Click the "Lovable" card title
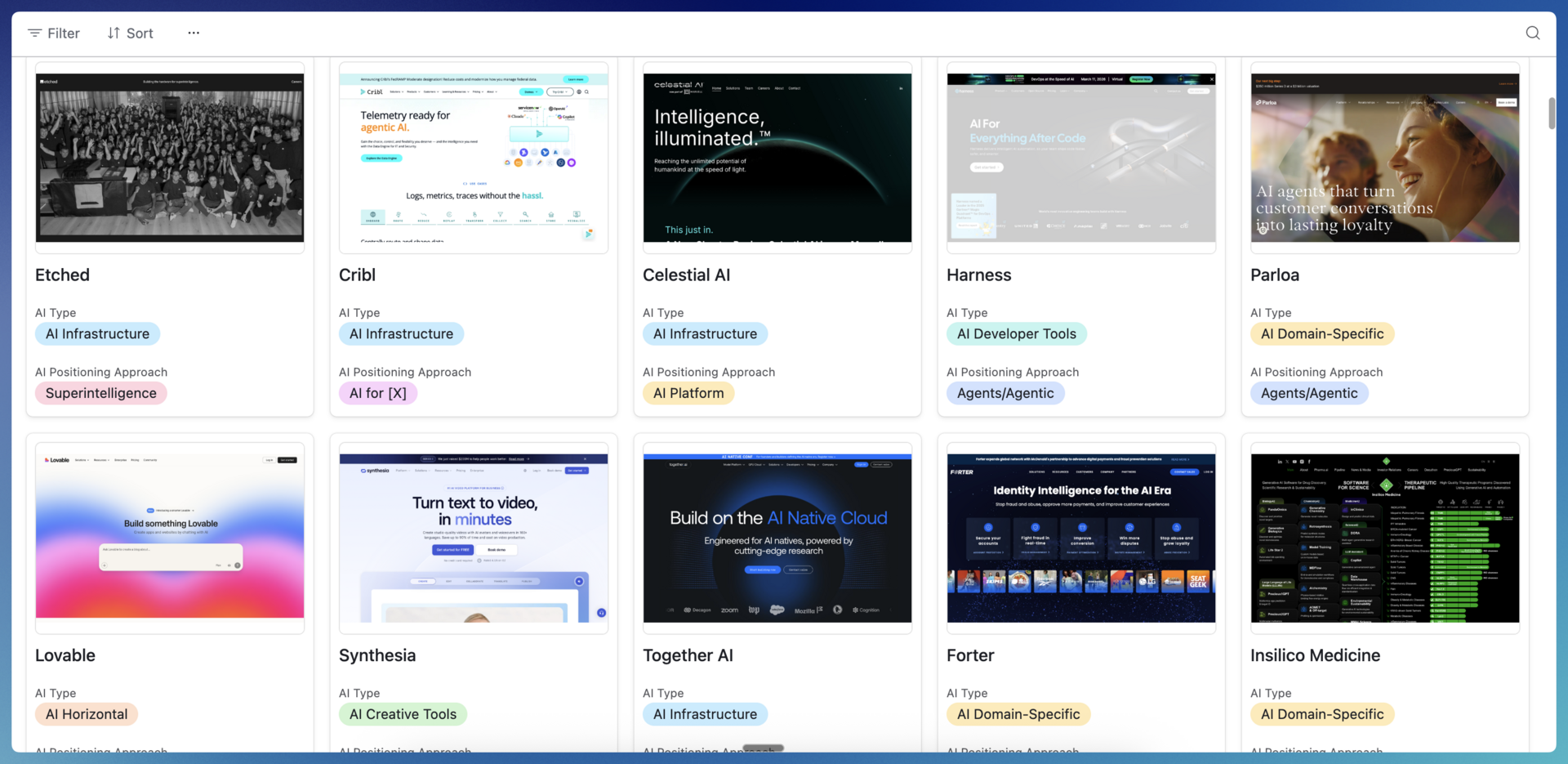 coord(65,655)
